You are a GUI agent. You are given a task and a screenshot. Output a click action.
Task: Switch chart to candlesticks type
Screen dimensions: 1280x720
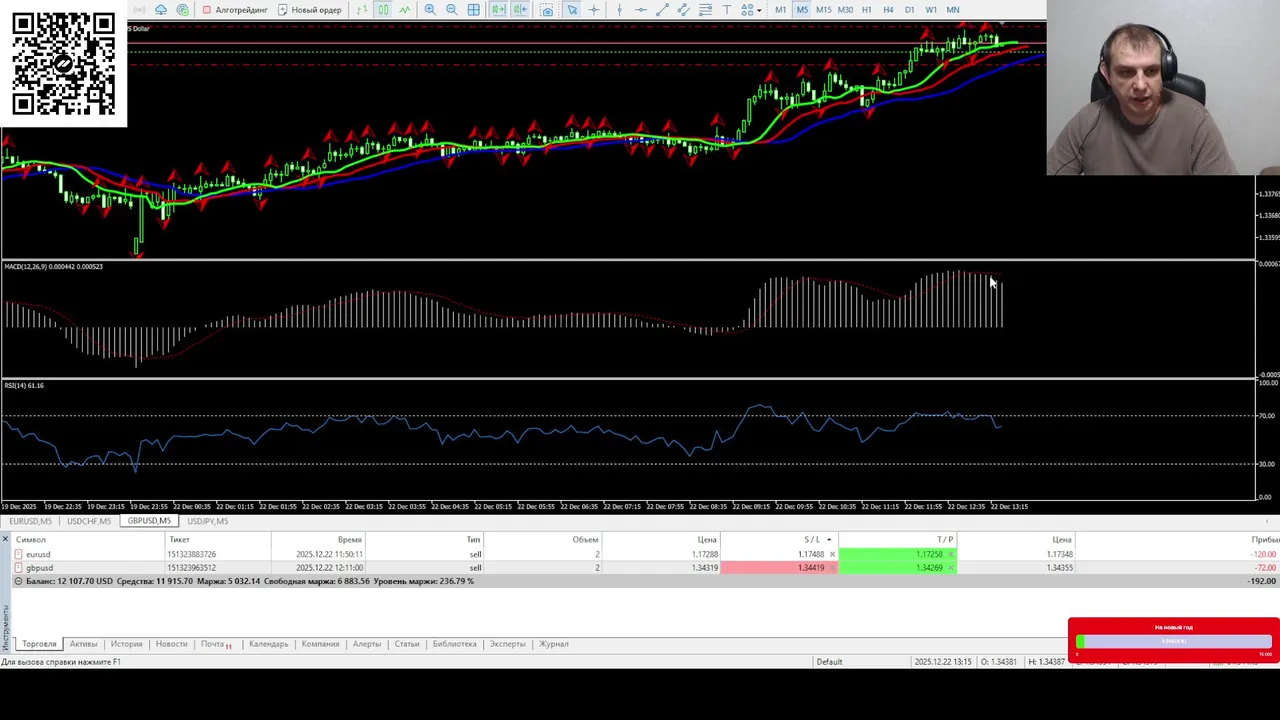[x=383, y=9]
